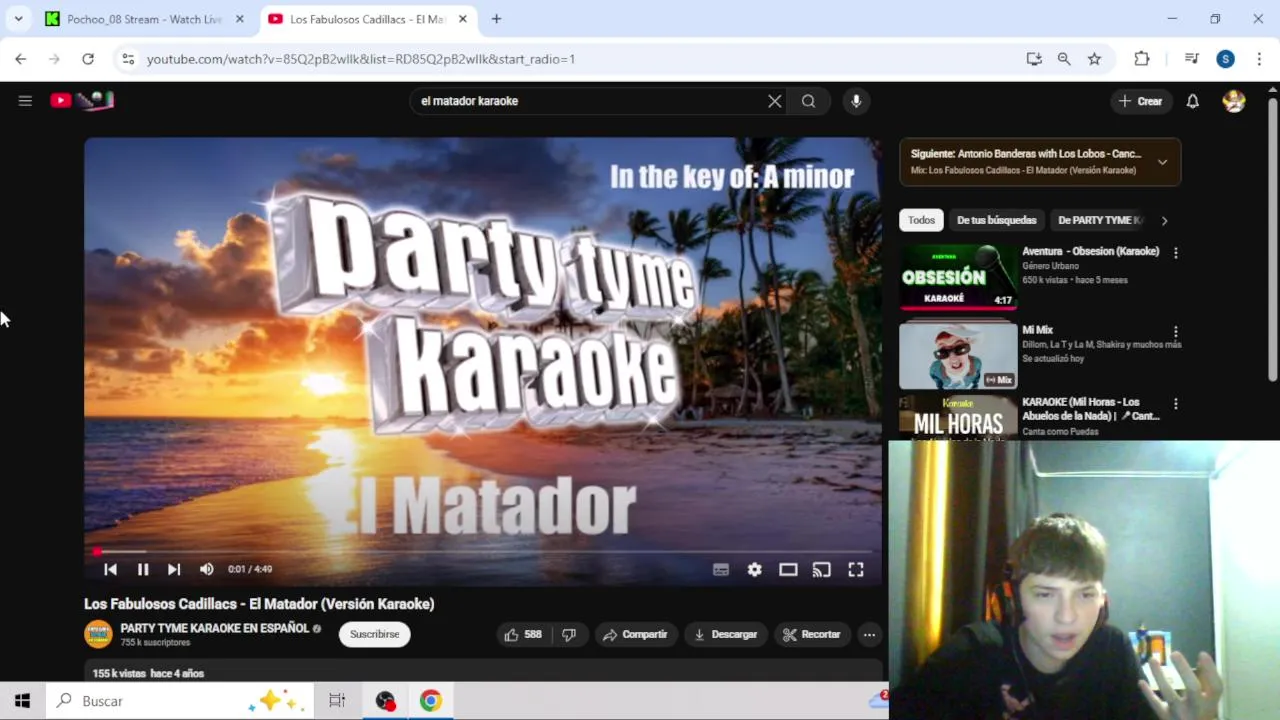Cast the video to a device
This screenshot has width=1280, height=720.
click(822, 569)
